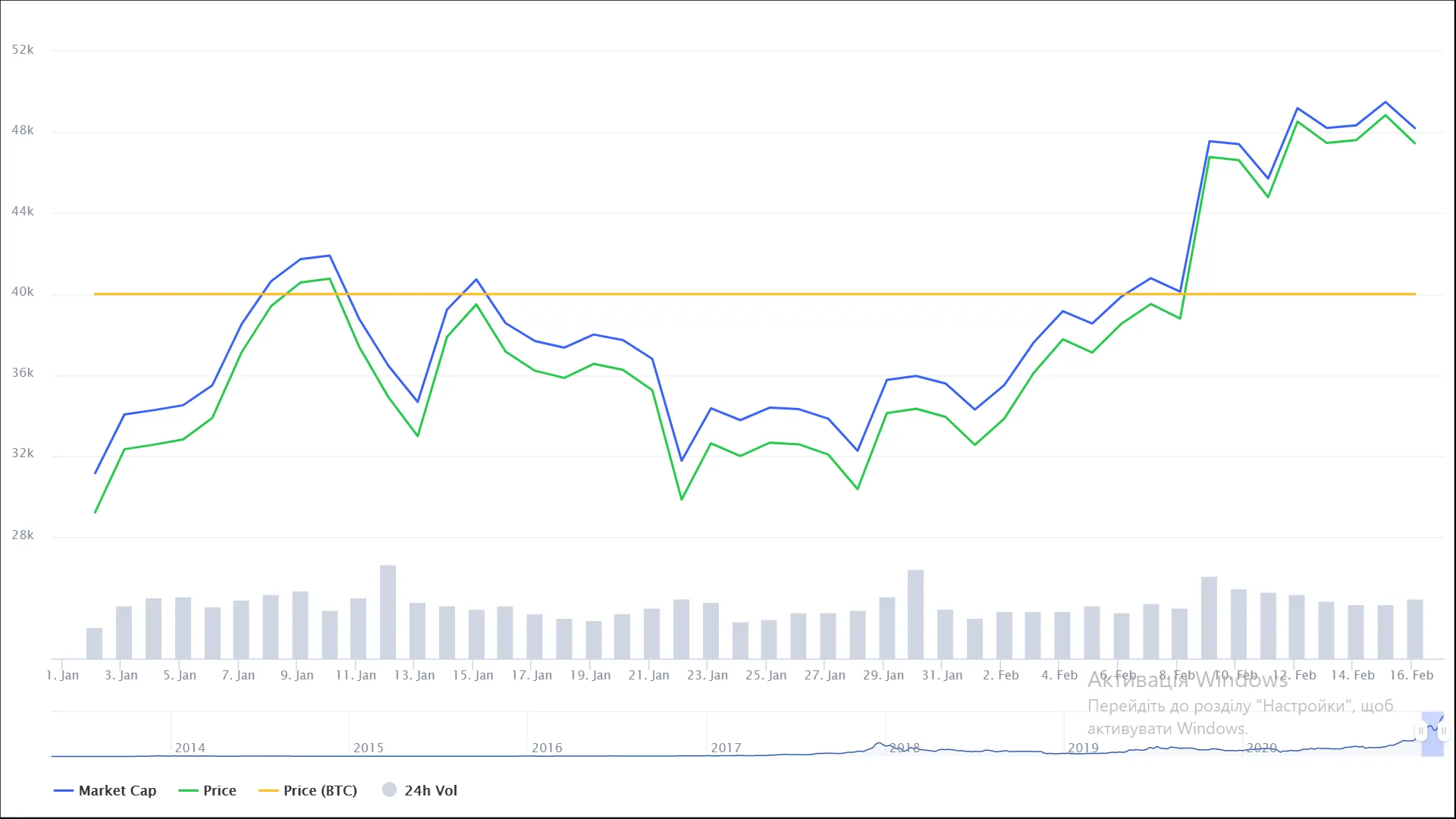This screenshot has width=1456, height=819.
Task: Click the first volume bar after 1. Jan
Action: [x=94, y=643]
